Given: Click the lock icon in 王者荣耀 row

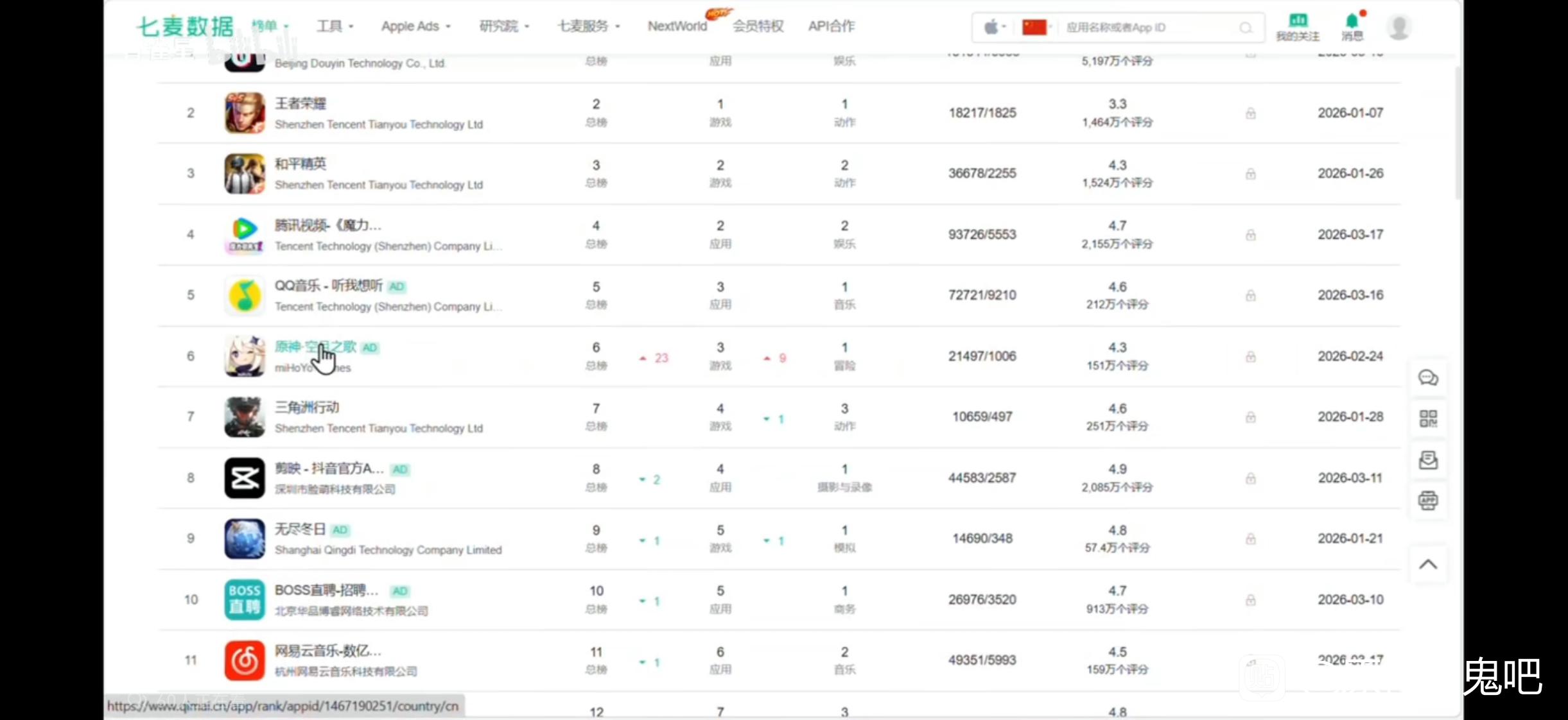Looking at the screenshot, I should point(1251,114).
